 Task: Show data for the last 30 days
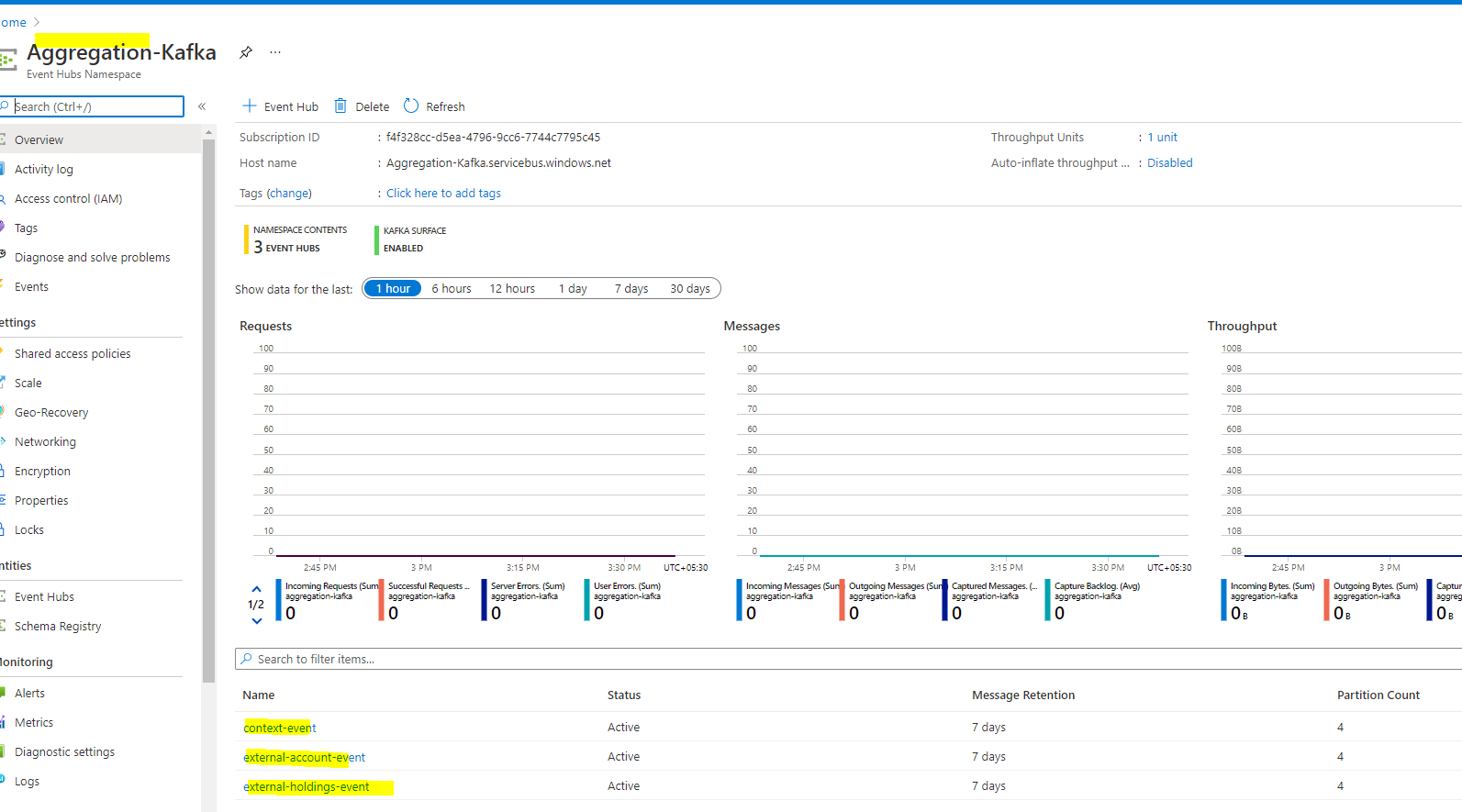point(690,289)
